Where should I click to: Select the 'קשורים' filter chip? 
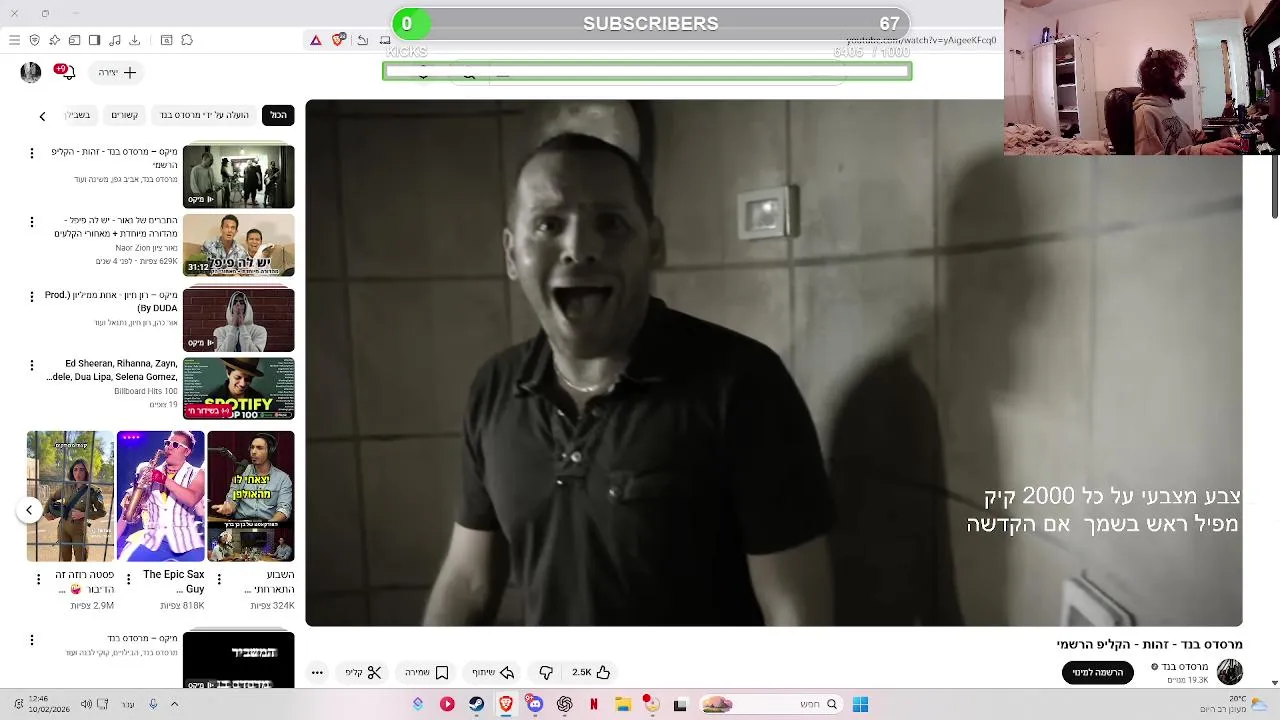[124, 115]
